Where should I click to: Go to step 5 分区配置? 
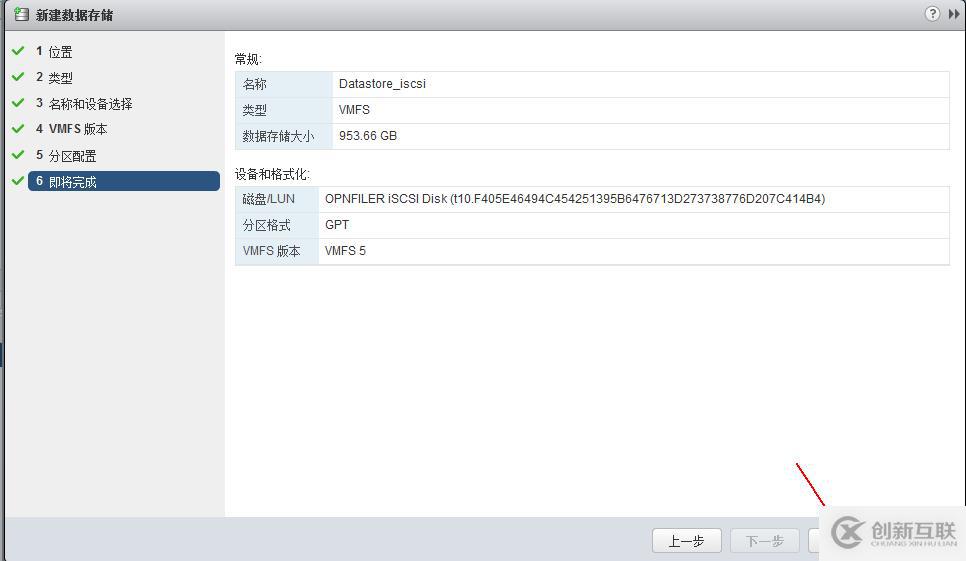coord(66,155)
